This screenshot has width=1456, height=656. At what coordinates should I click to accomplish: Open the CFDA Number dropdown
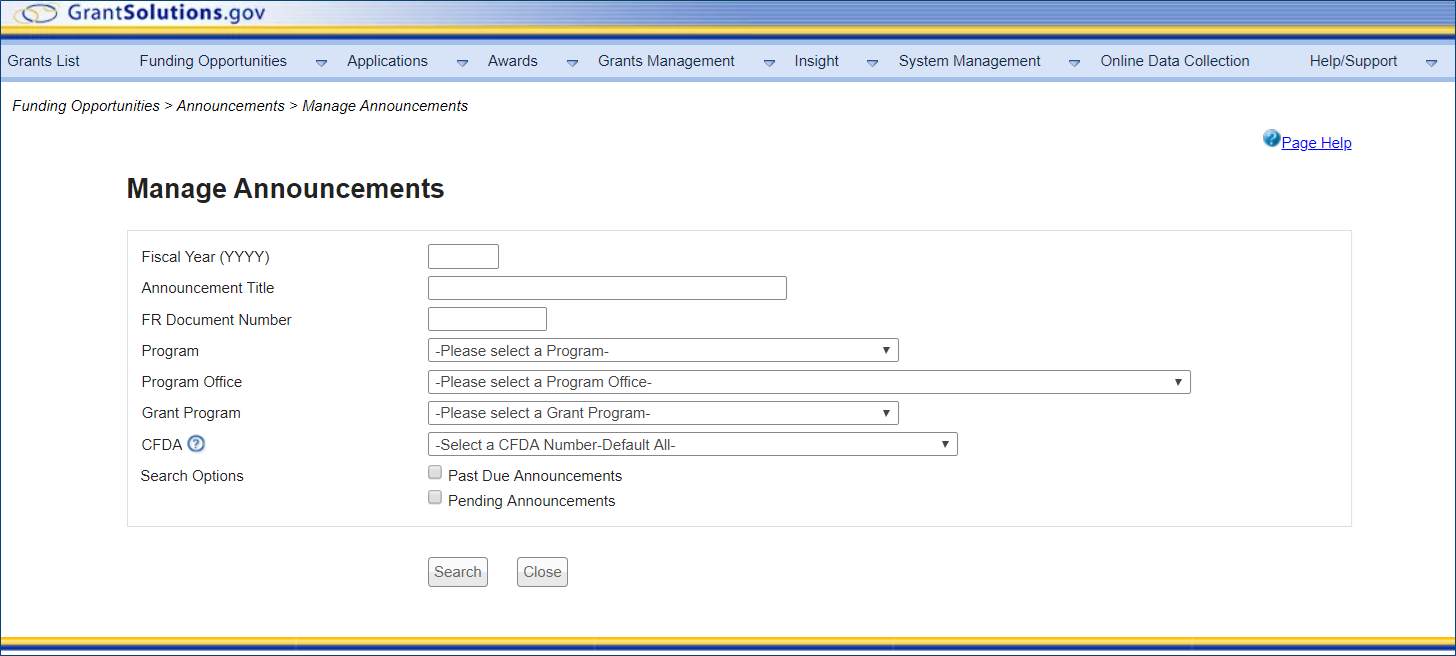[692, 445]
